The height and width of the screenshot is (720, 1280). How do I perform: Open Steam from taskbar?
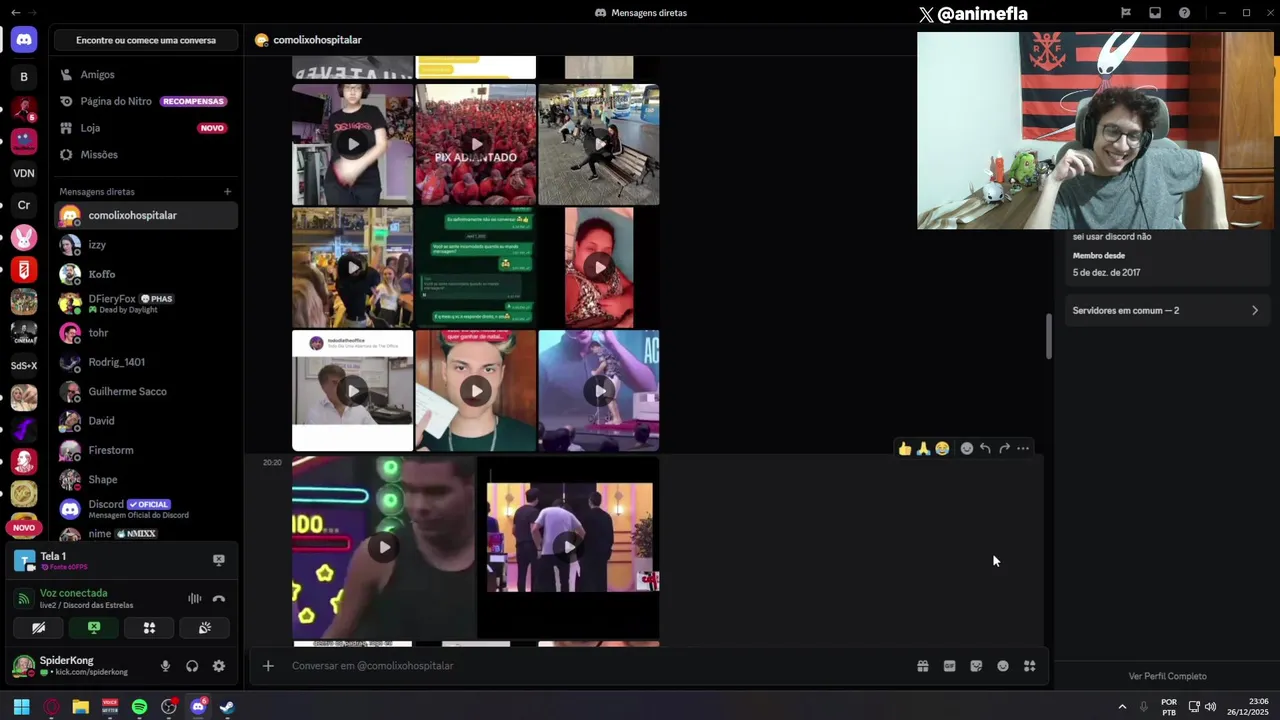point(227,707)
